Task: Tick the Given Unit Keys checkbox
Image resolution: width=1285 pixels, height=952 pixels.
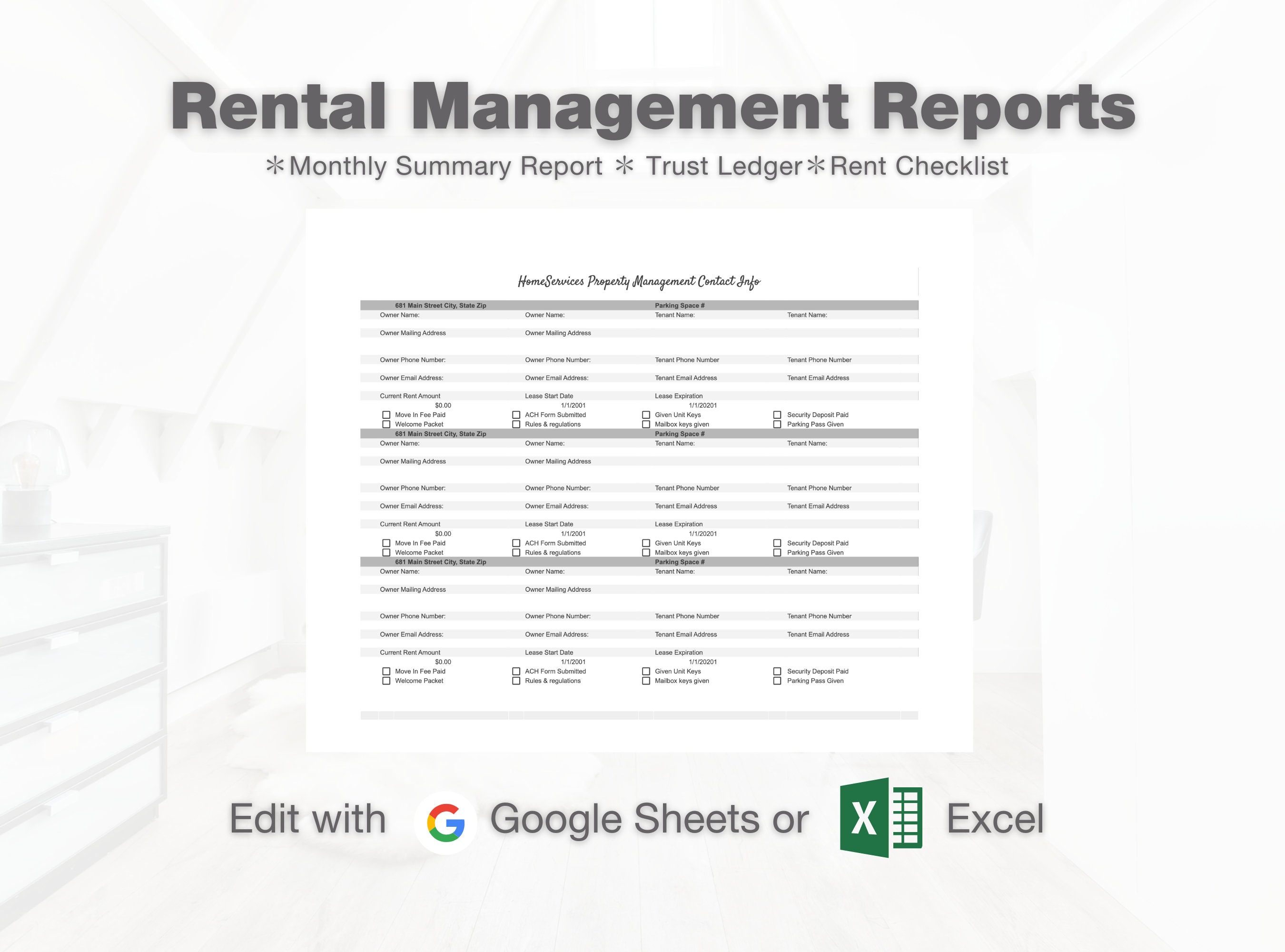Action: (x=646, y=414)
